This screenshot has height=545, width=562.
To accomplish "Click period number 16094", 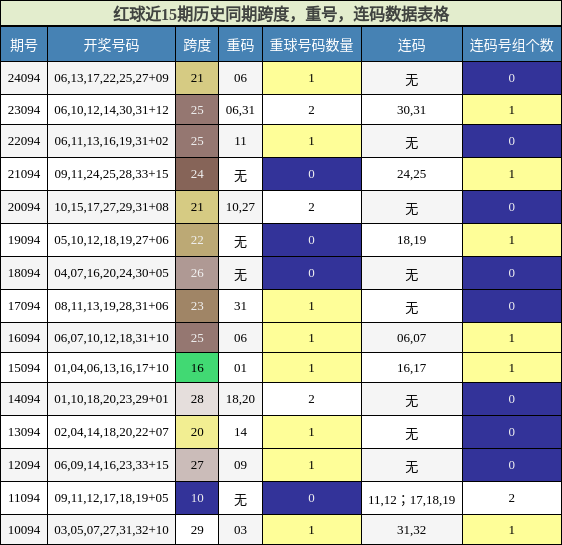I will 24,338.
